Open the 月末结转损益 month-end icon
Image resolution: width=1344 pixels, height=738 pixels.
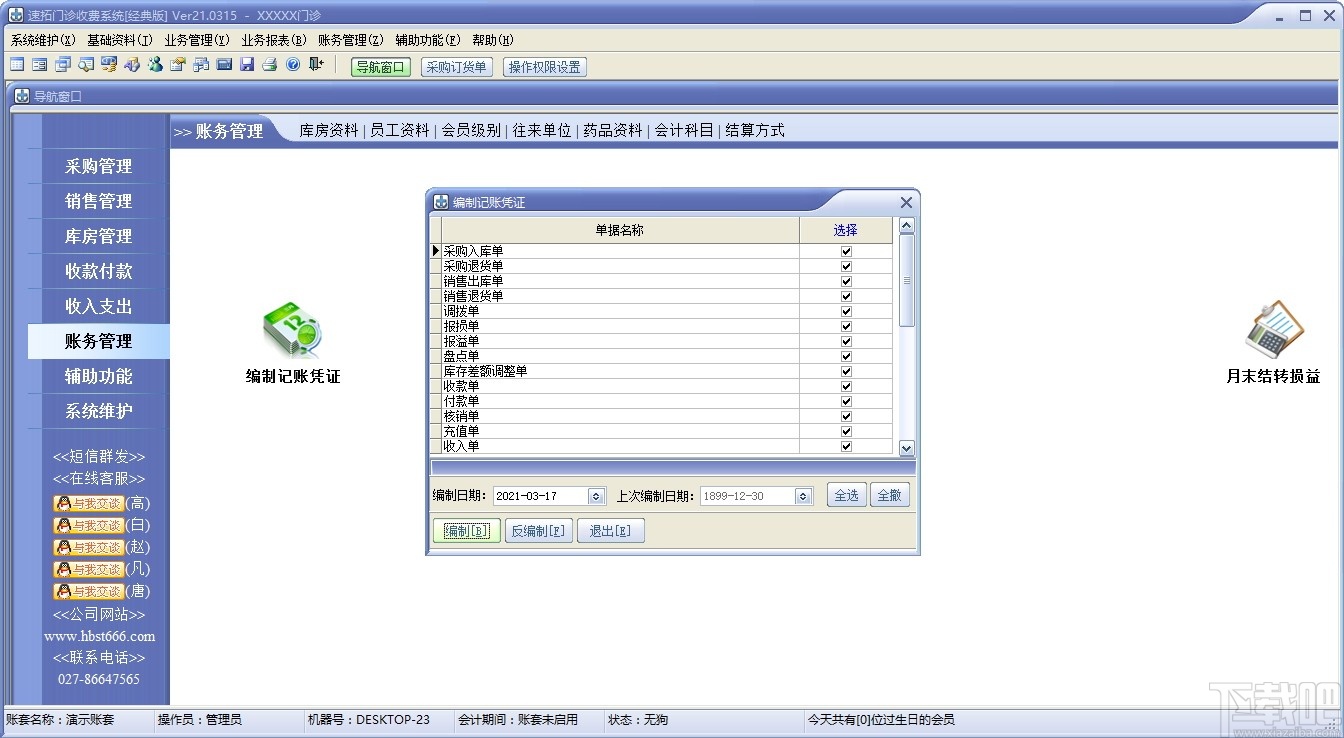point(1272,330)
